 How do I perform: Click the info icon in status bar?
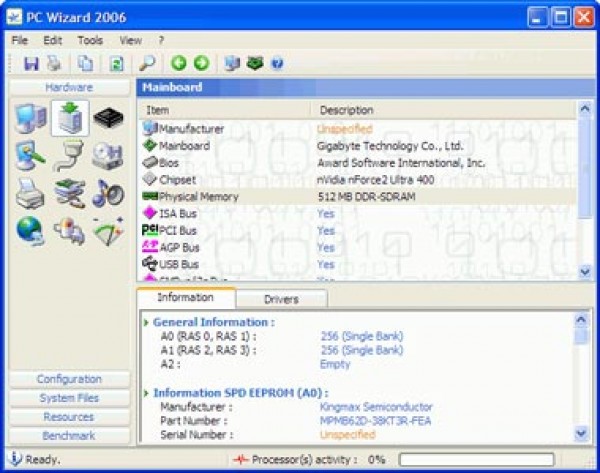click(15, 458)
